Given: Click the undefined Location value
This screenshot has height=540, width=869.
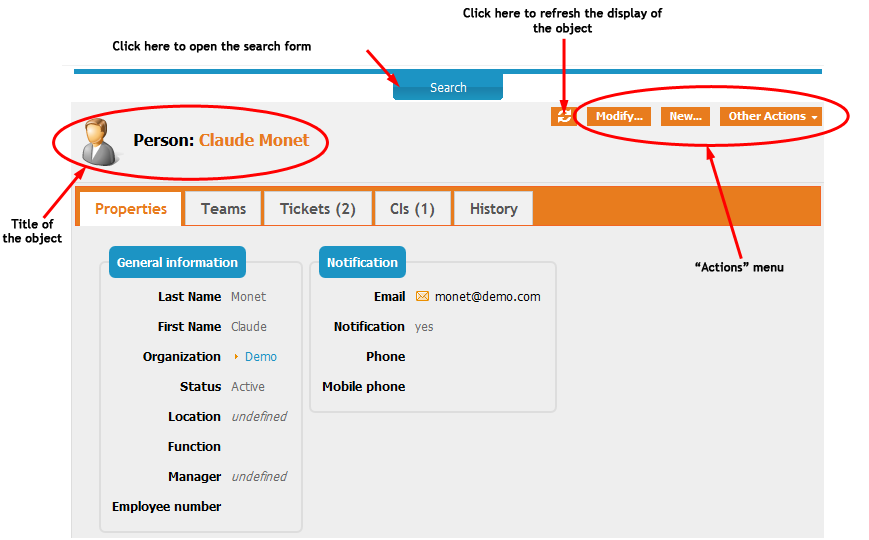Looking at the screenshot, I should 259,417.
